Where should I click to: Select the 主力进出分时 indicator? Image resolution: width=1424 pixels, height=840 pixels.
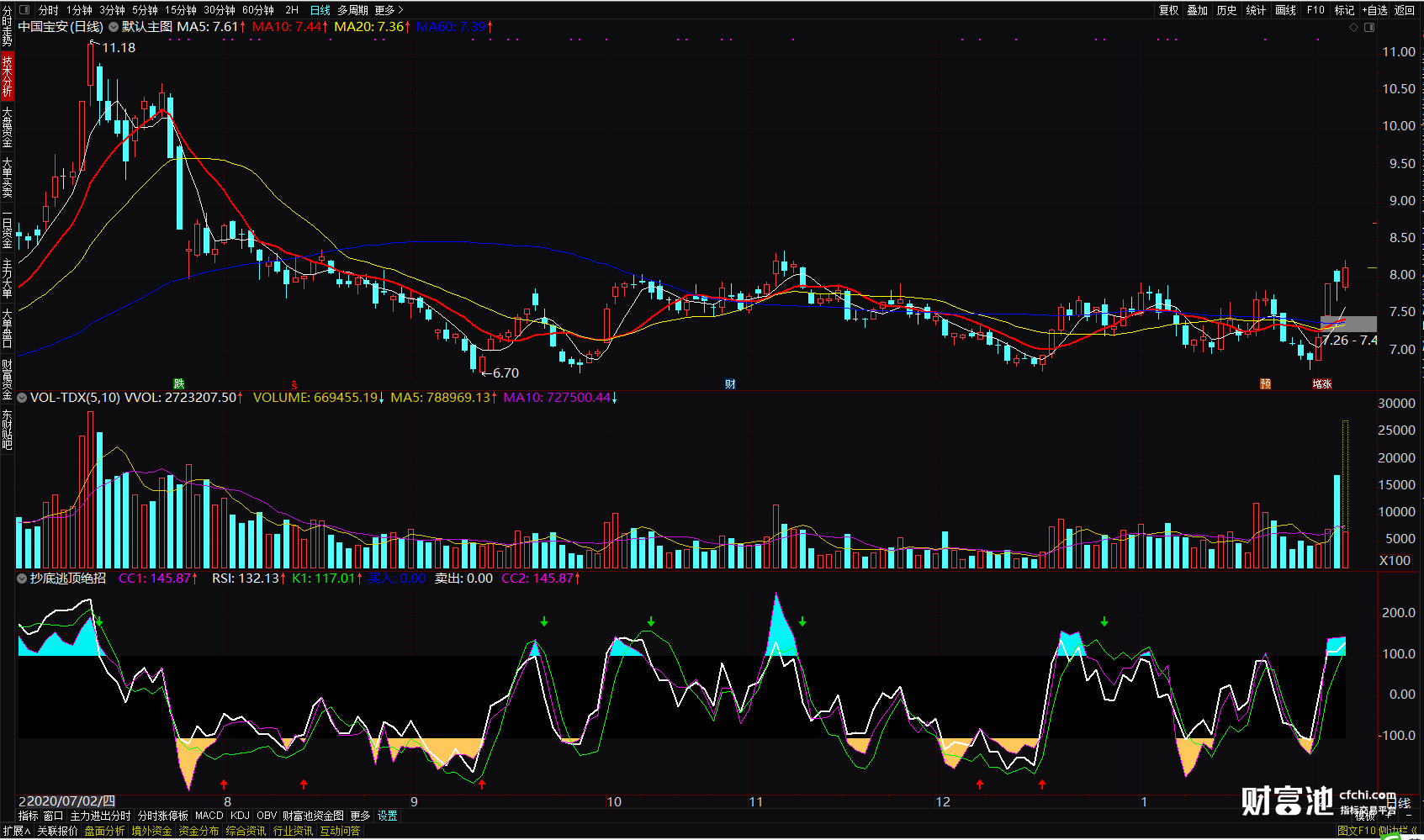[100, 816]
